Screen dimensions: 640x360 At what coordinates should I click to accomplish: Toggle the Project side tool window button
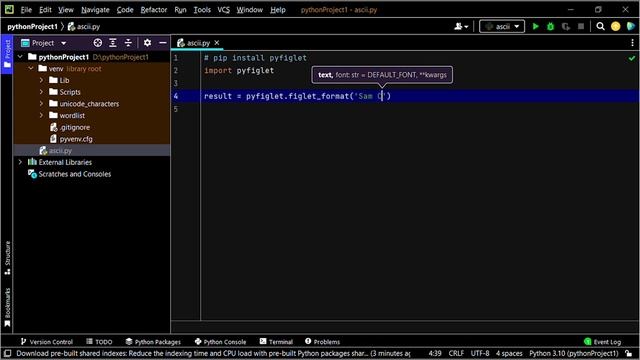click(x=7, y=54)
